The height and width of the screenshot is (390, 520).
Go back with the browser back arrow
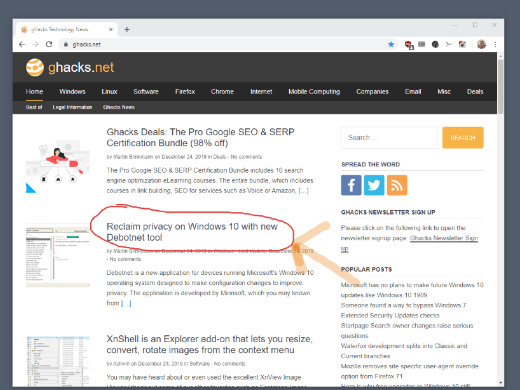tap(22, 44)
